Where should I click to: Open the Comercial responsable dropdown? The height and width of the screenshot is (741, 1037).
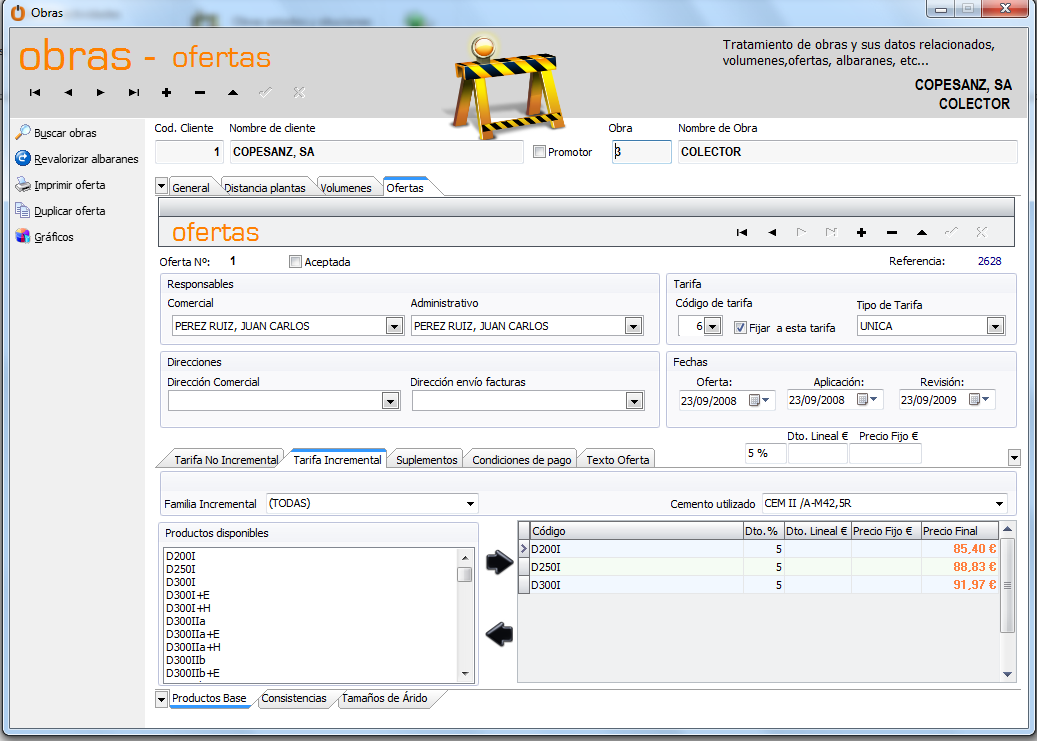(393, 326)
